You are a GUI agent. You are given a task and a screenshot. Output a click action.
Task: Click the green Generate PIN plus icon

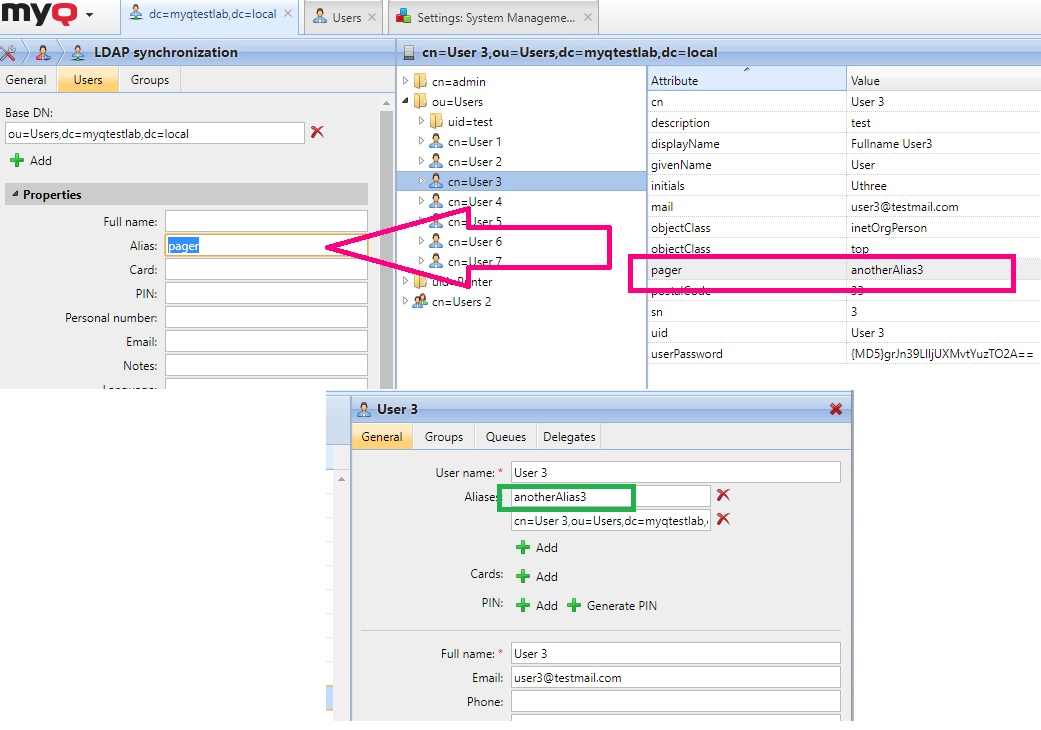tap(574, 605)
